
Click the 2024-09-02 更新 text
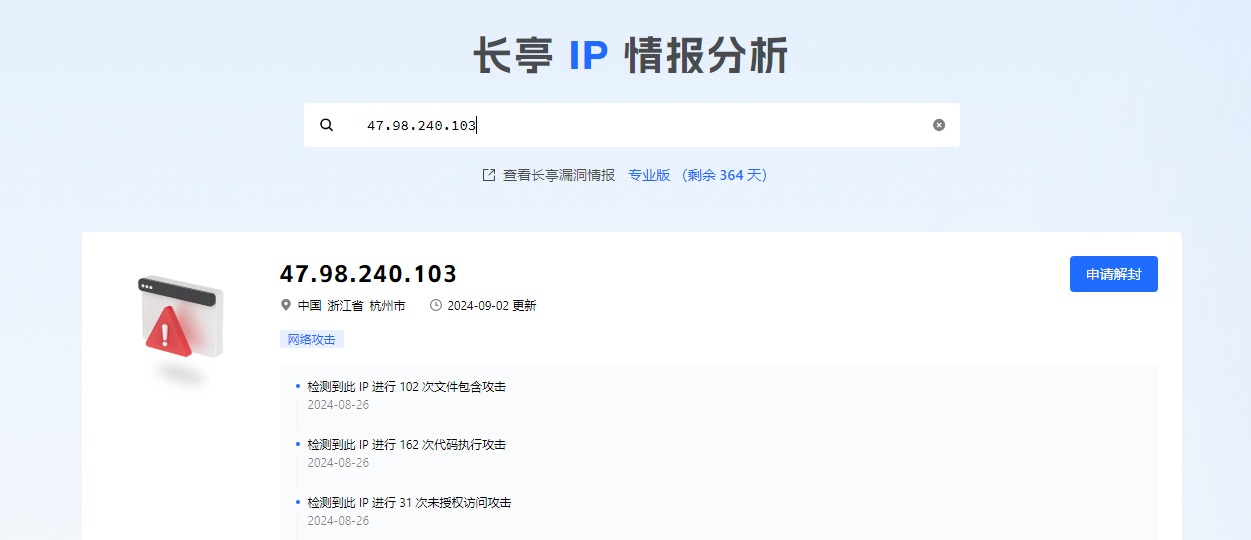pos(492,306)
